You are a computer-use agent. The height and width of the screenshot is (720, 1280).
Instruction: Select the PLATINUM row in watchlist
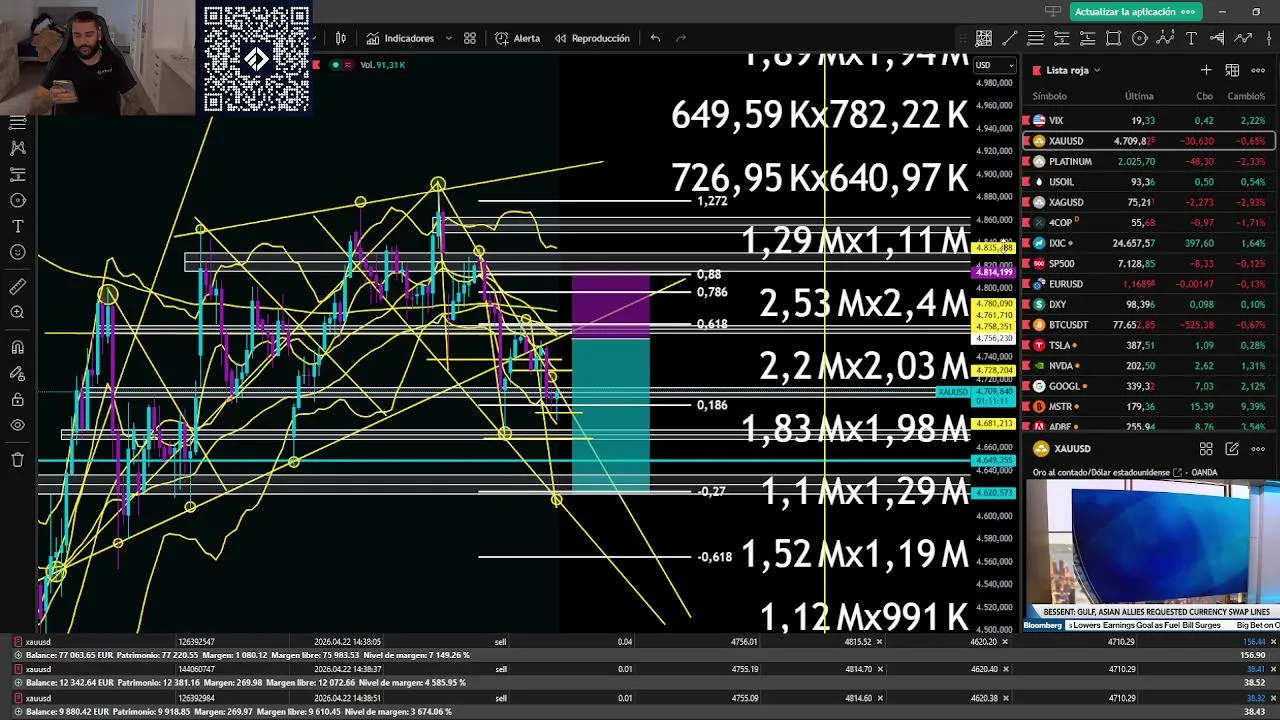point(1148,161)
